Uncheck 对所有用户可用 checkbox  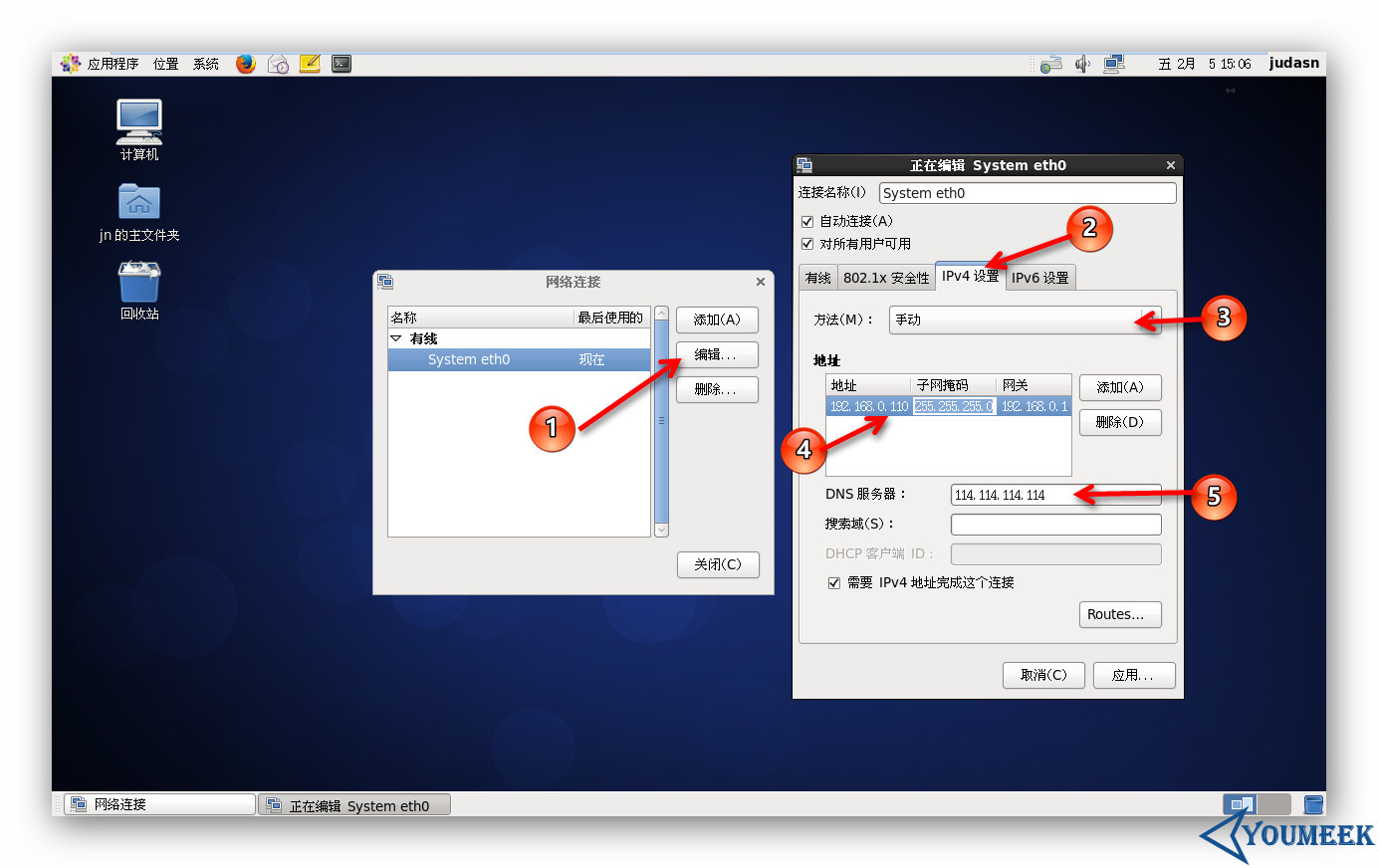pos(807,244)
